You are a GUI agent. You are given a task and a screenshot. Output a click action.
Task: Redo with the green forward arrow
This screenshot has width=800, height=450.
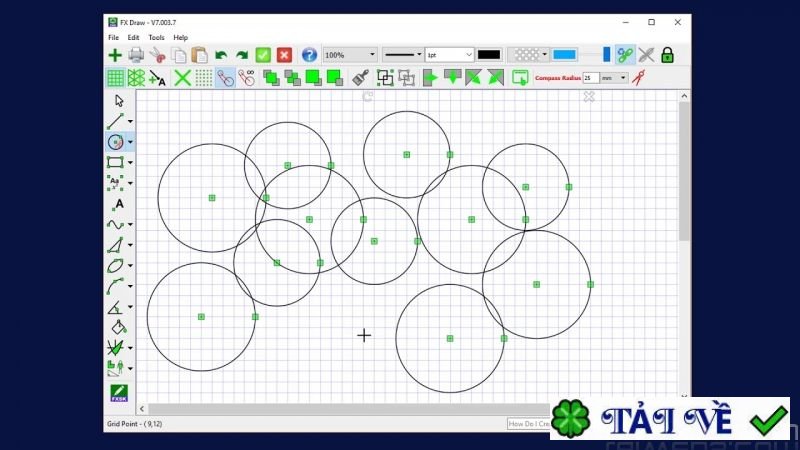[242, 55]
